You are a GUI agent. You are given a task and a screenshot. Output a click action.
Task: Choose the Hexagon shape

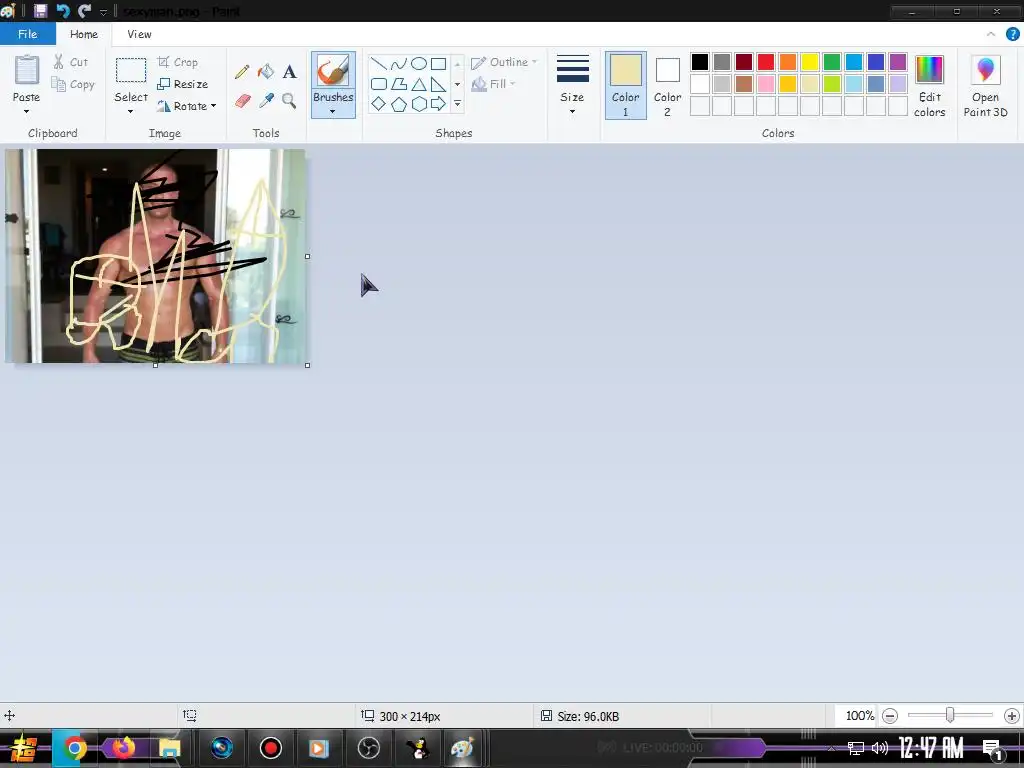(x=419, y=104)
